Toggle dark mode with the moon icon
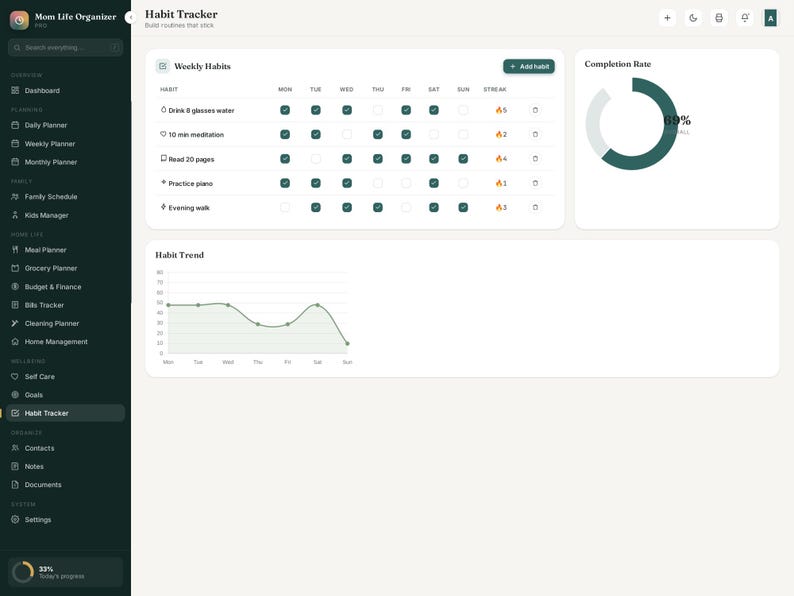794x596 pixels. (693, 18)
